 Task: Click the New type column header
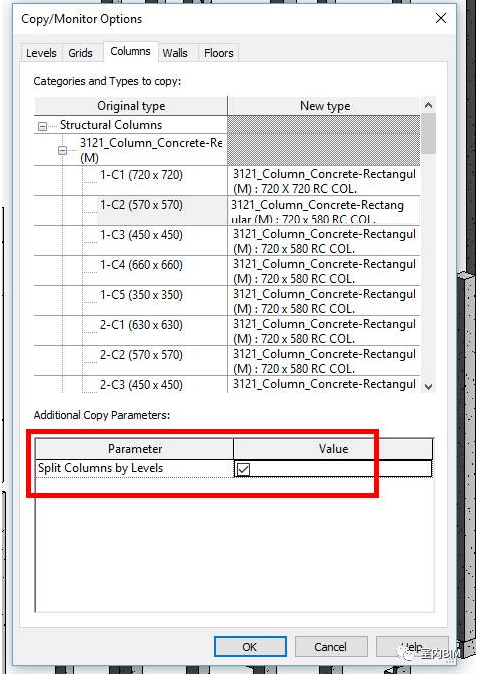324,106
